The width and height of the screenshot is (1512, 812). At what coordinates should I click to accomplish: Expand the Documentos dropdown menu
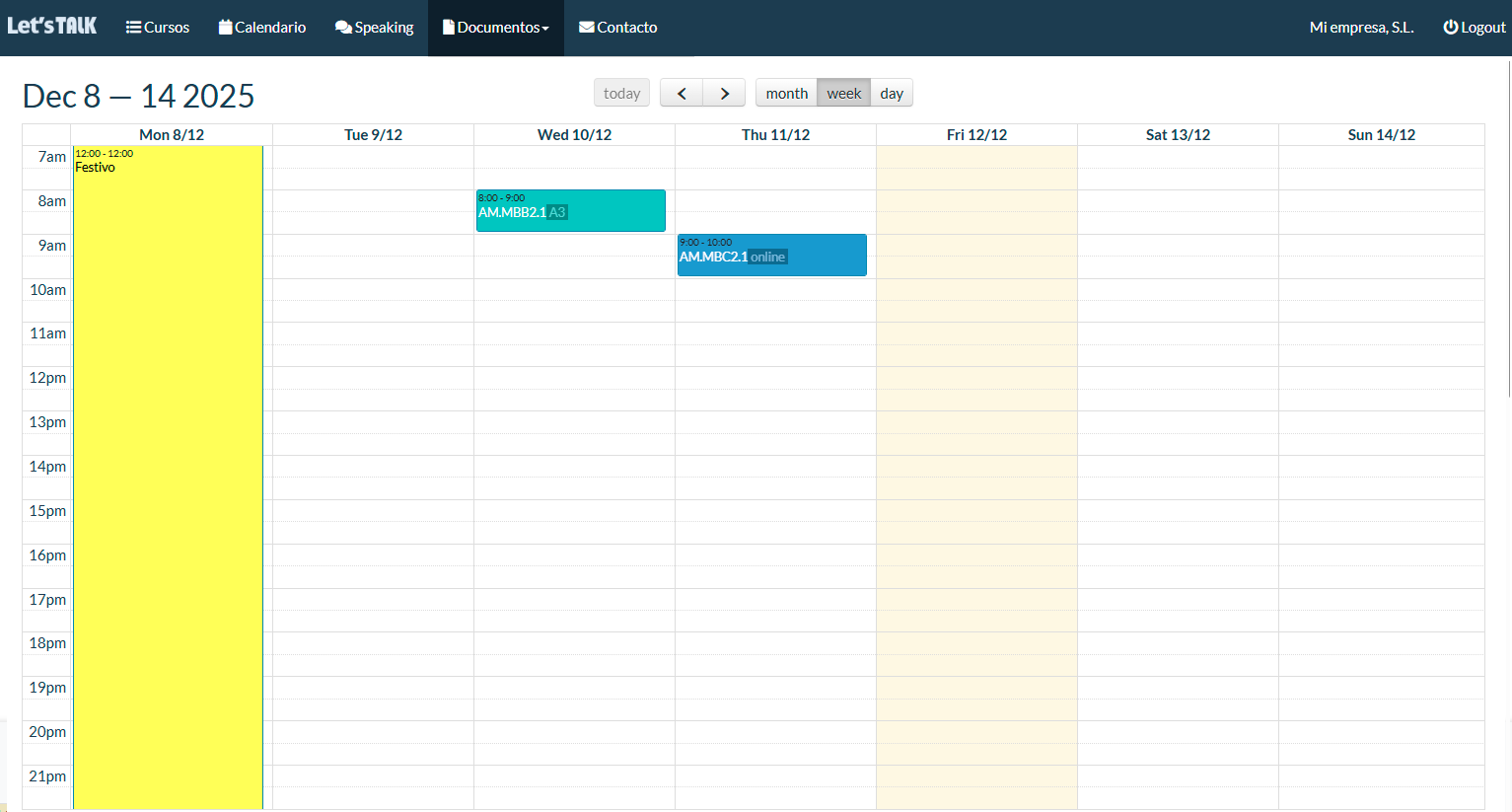pos(495,28)
